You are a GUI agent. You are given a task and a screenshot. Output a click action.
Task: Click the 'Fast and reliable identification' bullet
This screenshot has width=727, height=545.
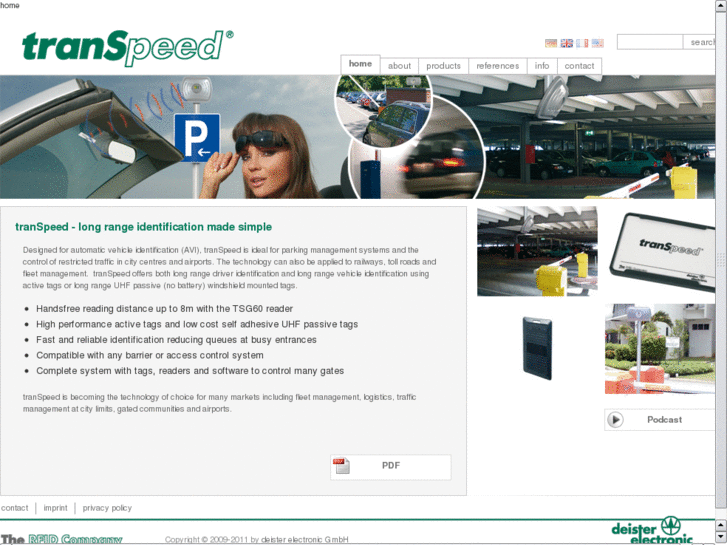click(x=176, y=340)
